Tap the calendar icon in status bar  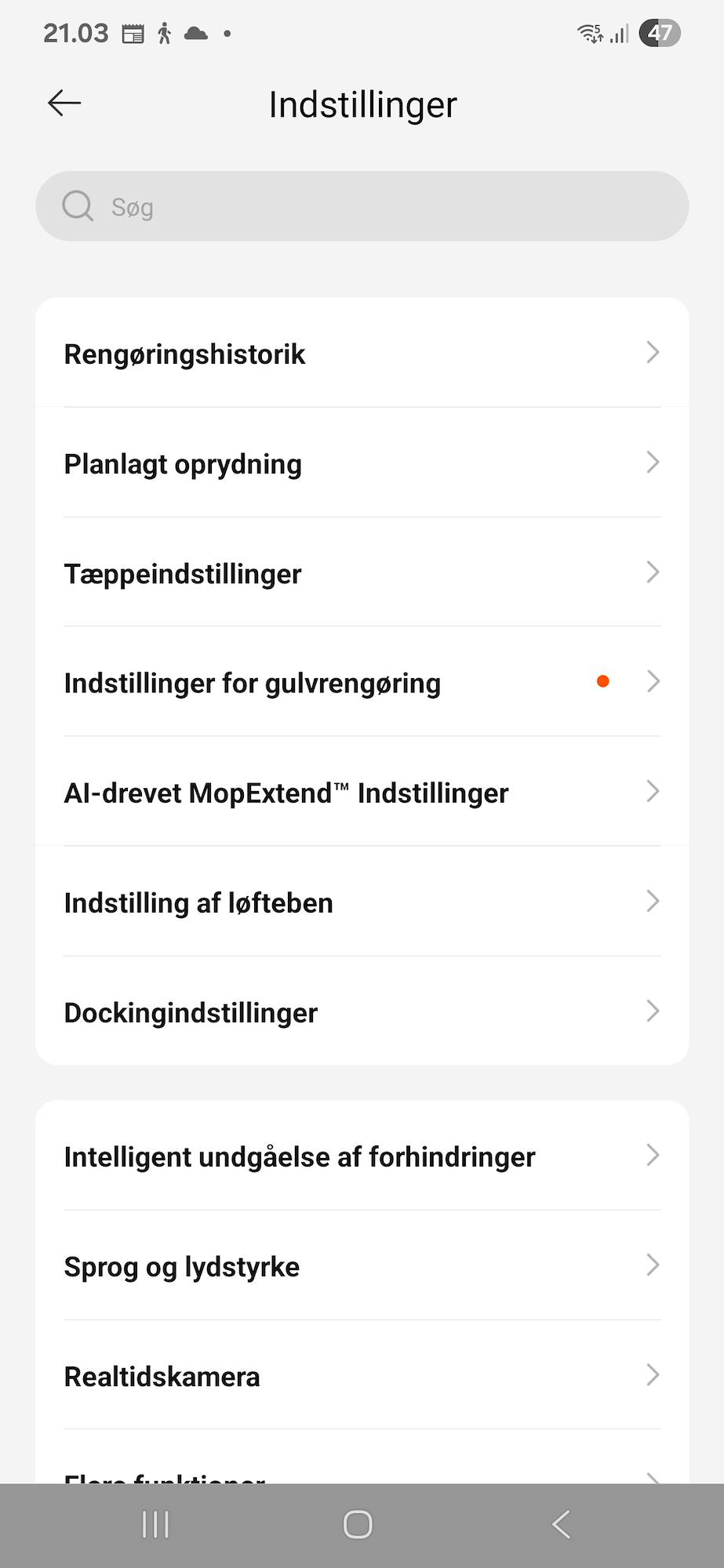[133, 34]
